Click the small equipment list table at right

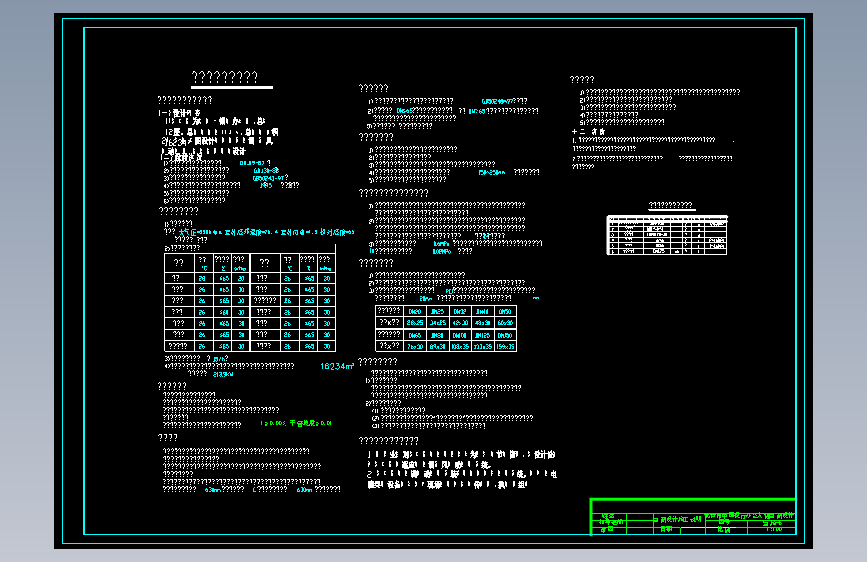pyautogui.click(x=667, y=235)
